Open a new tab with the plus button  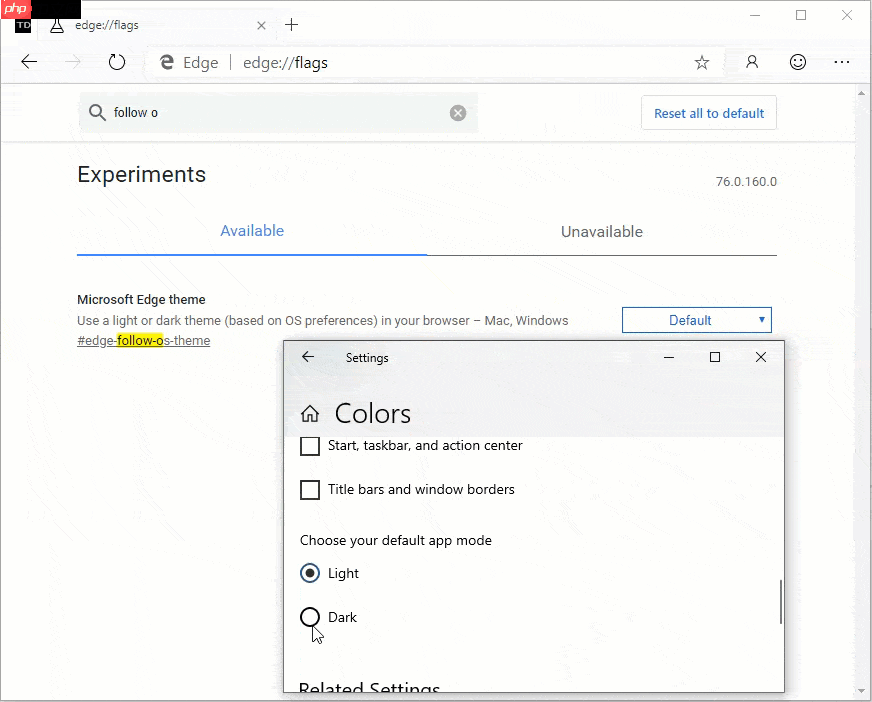tap(291, 25)
